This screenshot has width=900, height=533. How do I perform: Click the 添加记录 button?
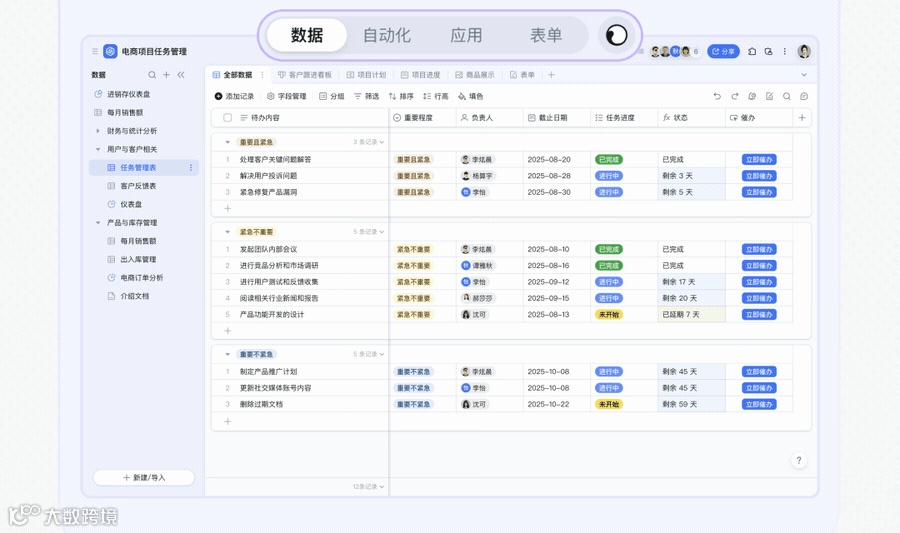234,96
